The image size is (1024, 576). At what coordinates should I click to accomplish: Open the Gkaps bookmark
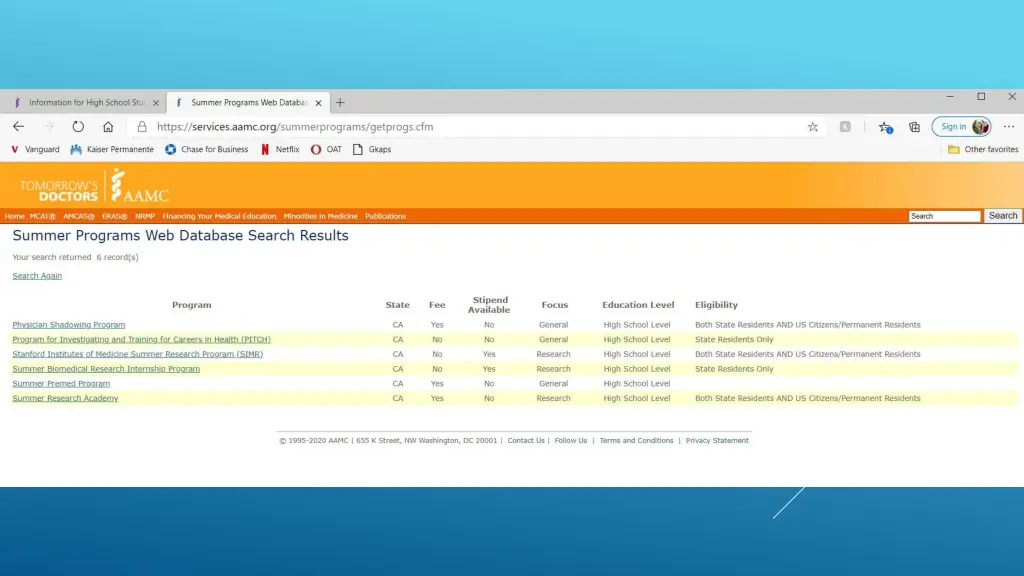coord(372,150)
